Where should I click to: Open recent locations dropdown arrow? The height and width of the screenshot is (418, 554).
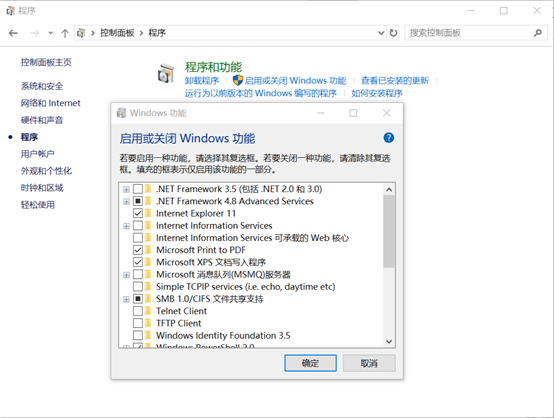coord(51,33)
